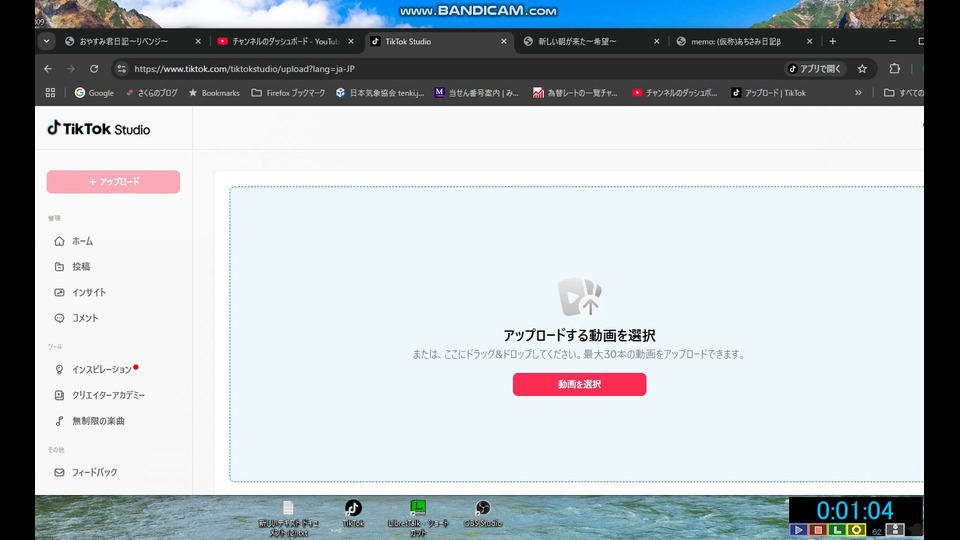Reload the page with refresh icon
The height and width of the screenshot is (540, 960).
pos(94,69)
